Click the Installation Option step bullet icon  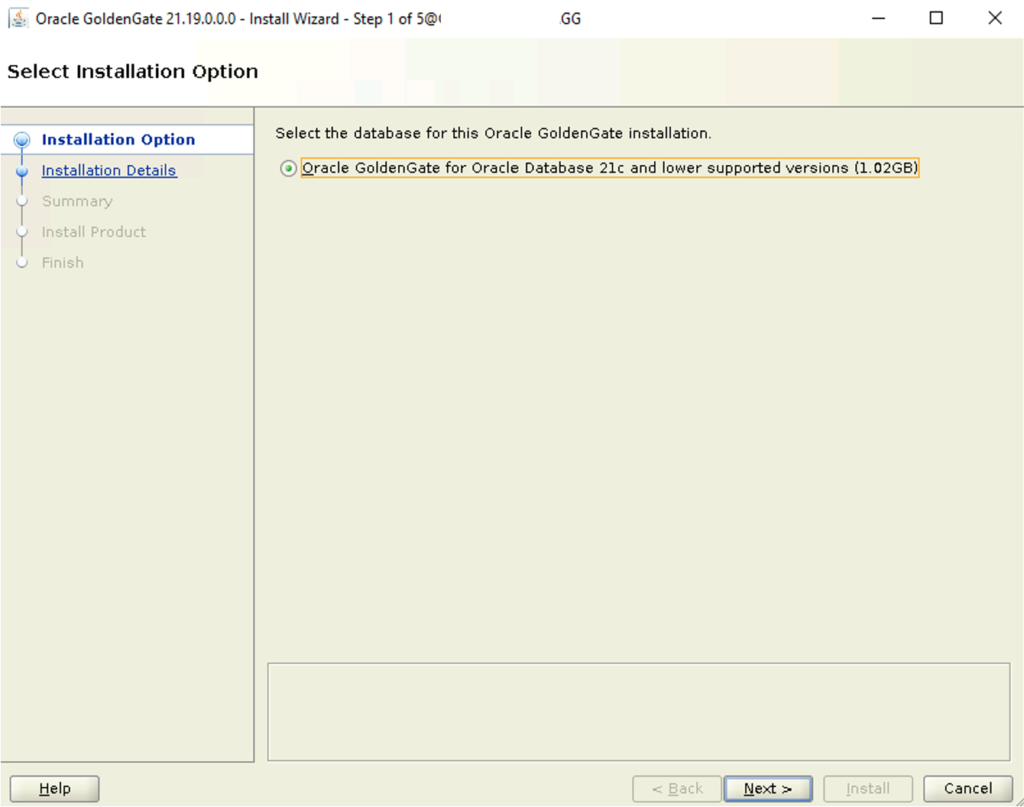tap(22, 140)
